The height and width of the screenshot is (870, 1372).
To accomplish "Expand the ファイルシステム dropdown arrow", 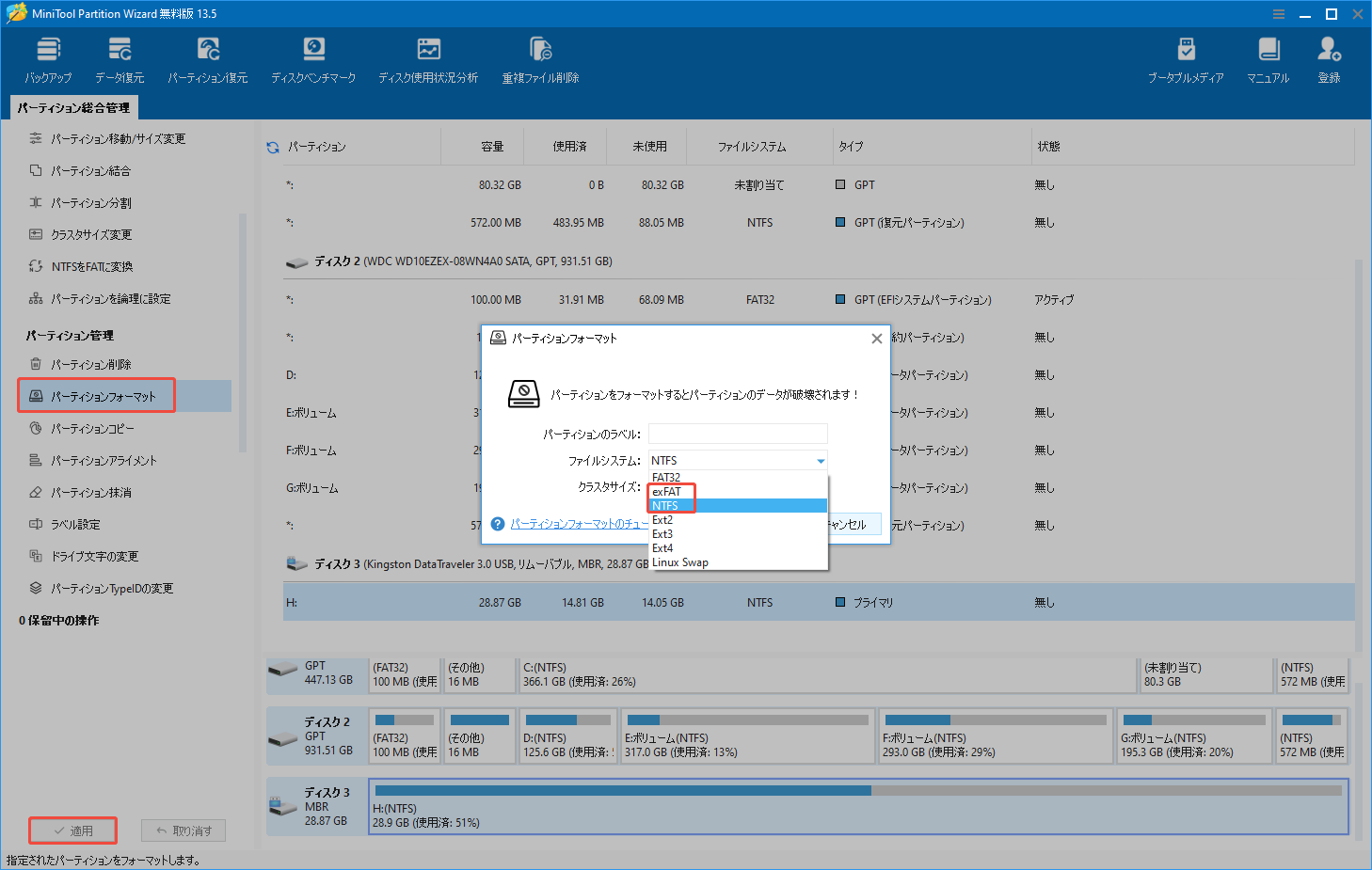I will tap(821, 461).
